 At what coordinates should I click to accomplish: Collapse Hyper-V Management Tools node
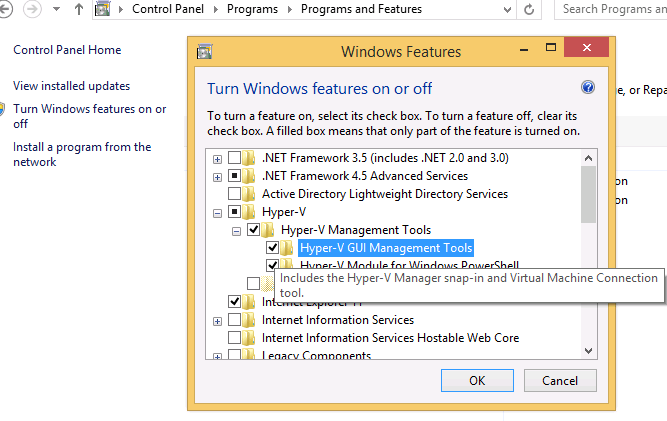click(237, 231)
